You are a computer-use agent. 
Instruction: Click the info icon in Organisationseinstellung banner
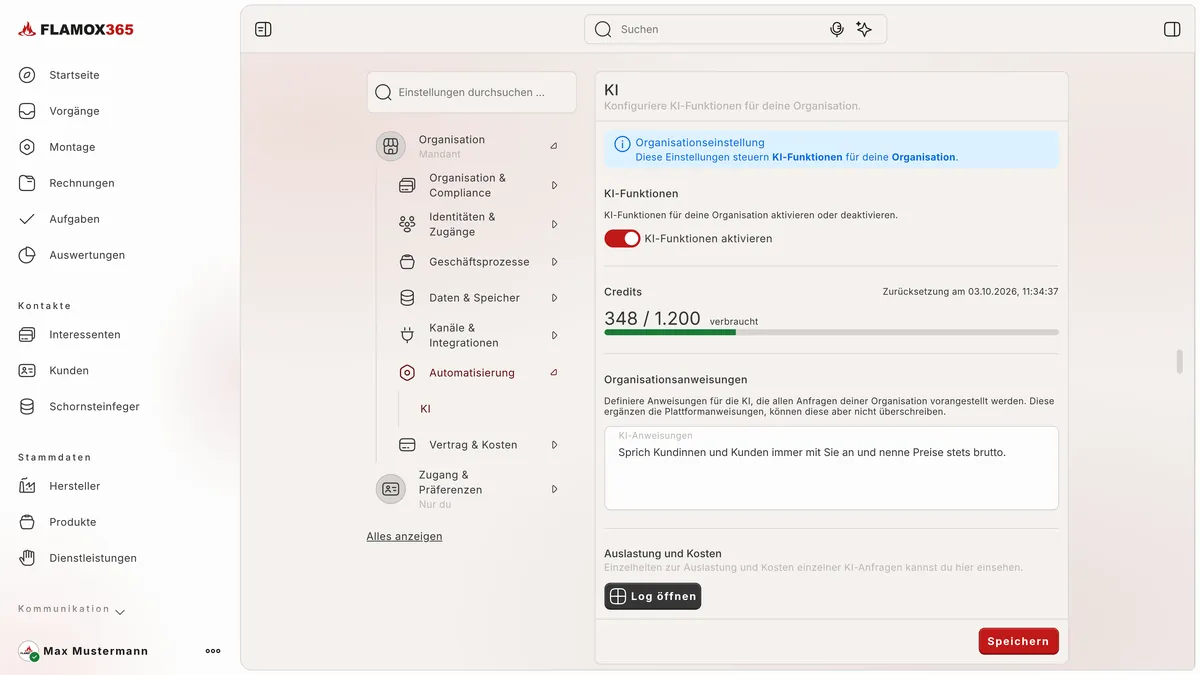622,144
